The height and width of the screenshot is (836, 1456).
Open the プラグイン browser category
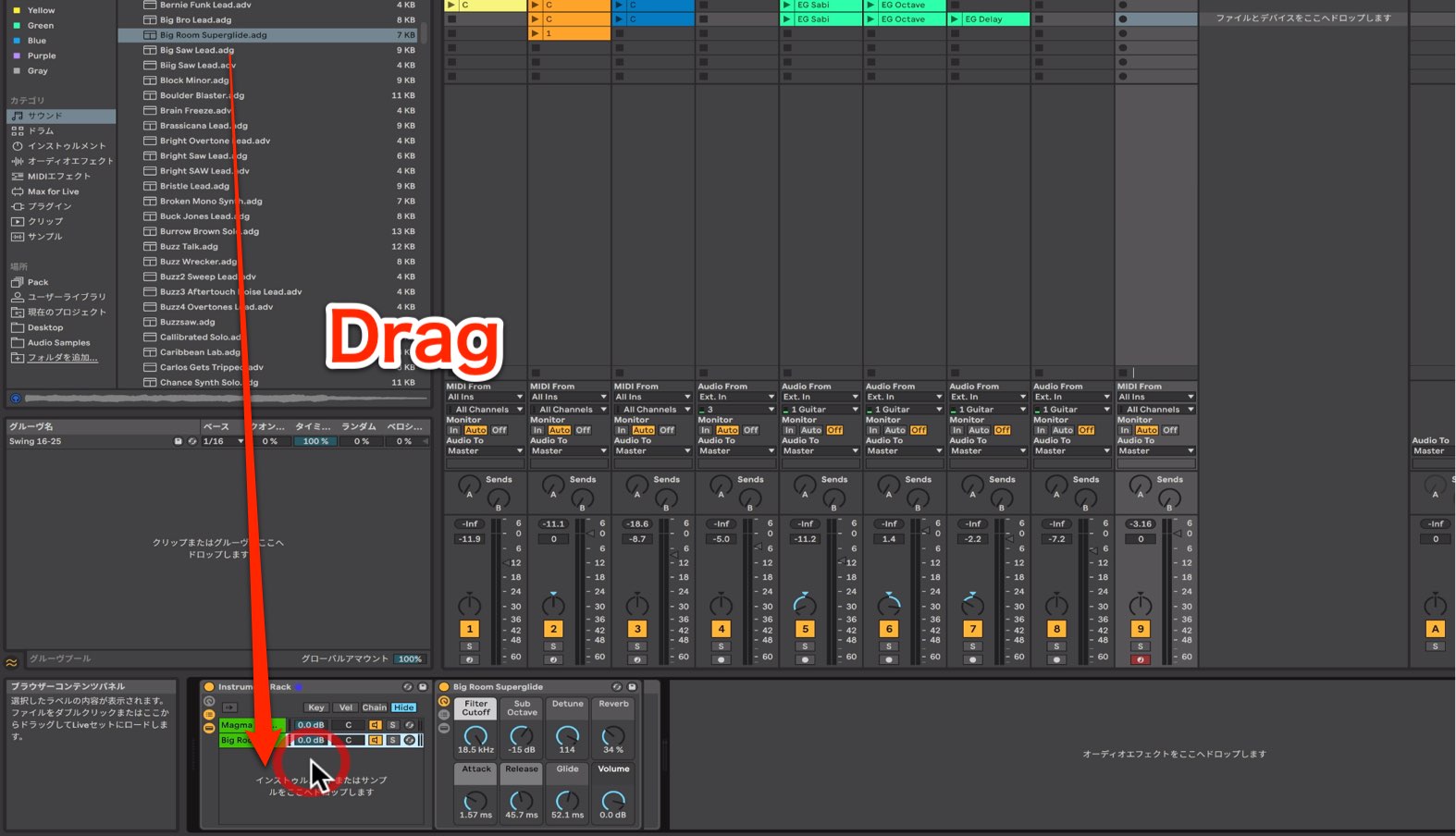click(x=42, y=206)
